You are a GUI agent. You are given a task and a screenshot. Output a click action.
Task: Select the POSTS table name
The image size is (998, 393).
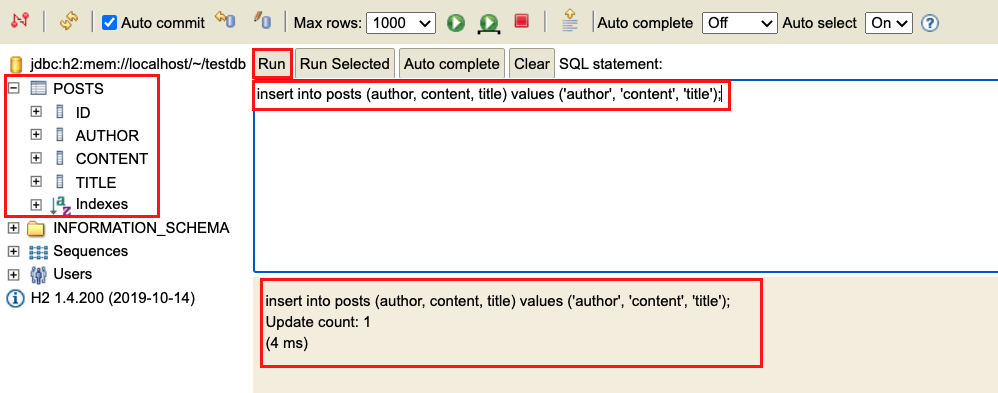[78, 89]
